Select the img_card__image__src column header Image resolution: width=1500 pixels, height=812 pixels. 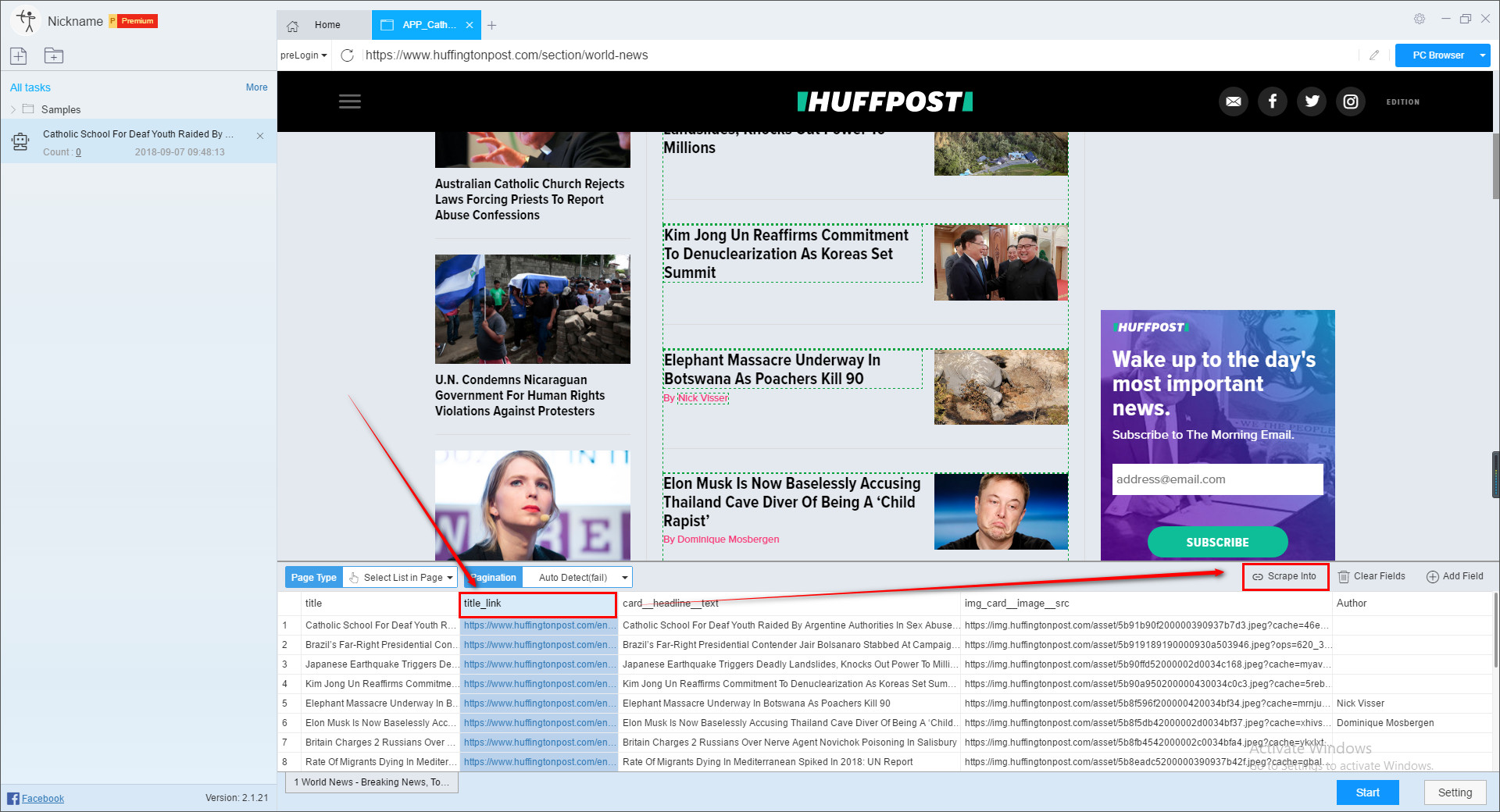tap(1146, 604)
